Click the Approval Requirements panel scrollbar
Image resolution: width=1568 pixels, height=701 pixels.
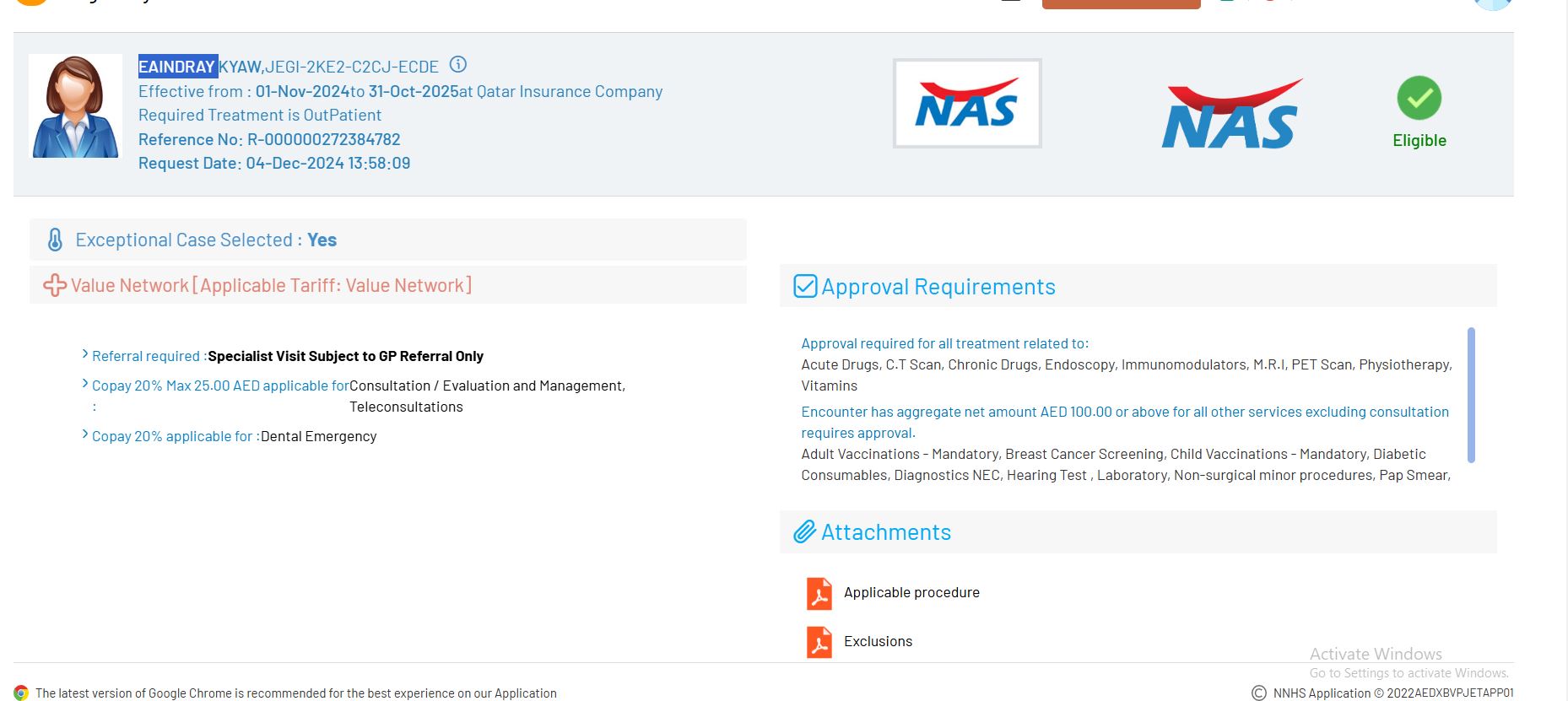[x=1471, y=395]
